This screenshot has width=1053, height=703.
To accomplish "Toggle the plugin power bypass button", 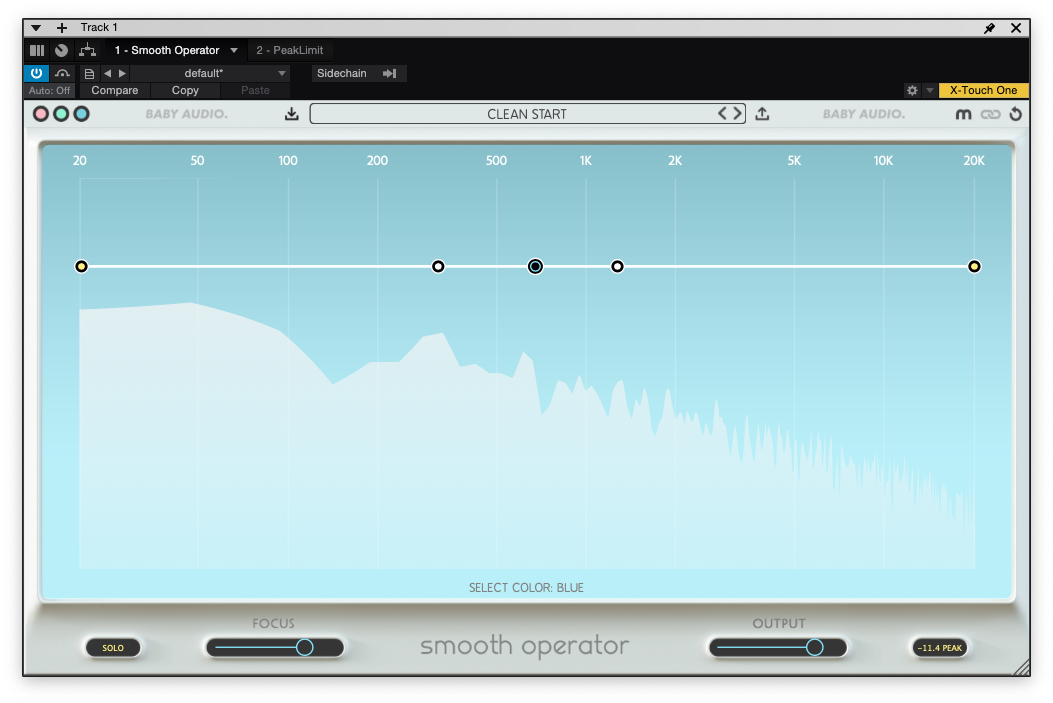I will click(36, 73).
